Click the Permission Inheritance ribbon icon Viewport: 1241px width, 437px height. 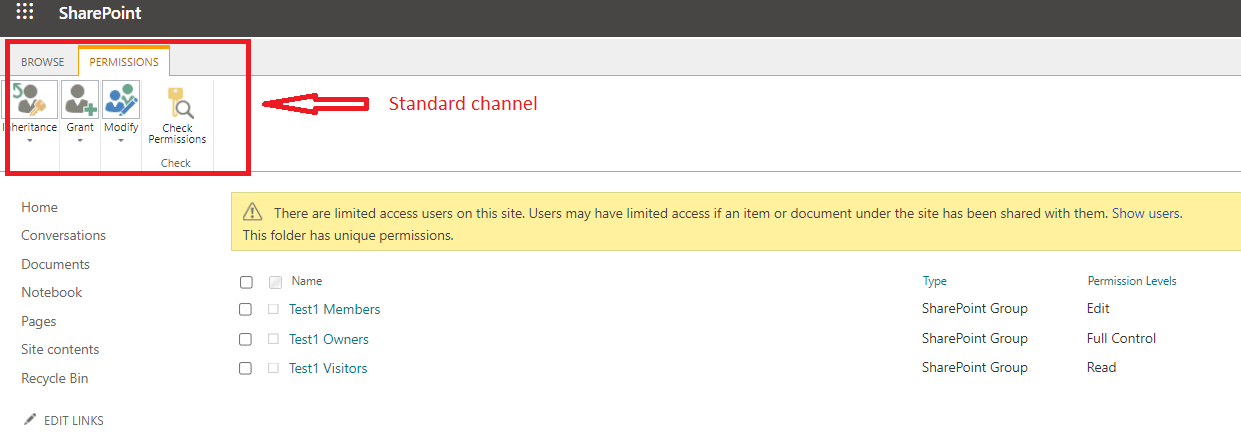click(x=30, y=100)
